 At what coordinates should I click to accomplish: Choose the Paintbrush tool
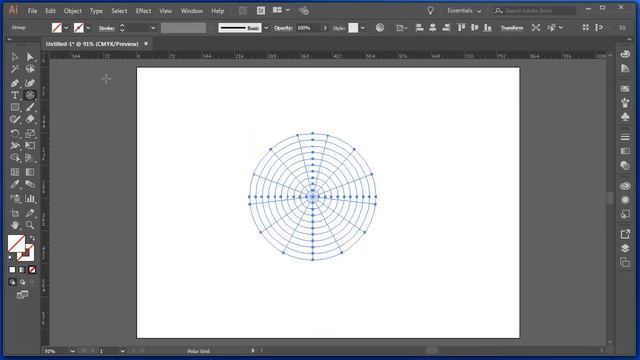click(30, 107)
